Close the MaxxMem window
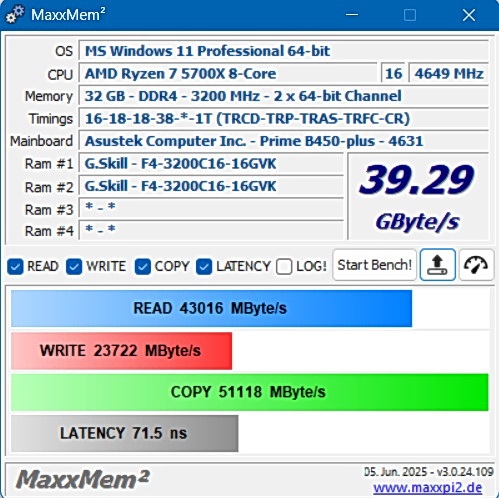 [469, 15]
